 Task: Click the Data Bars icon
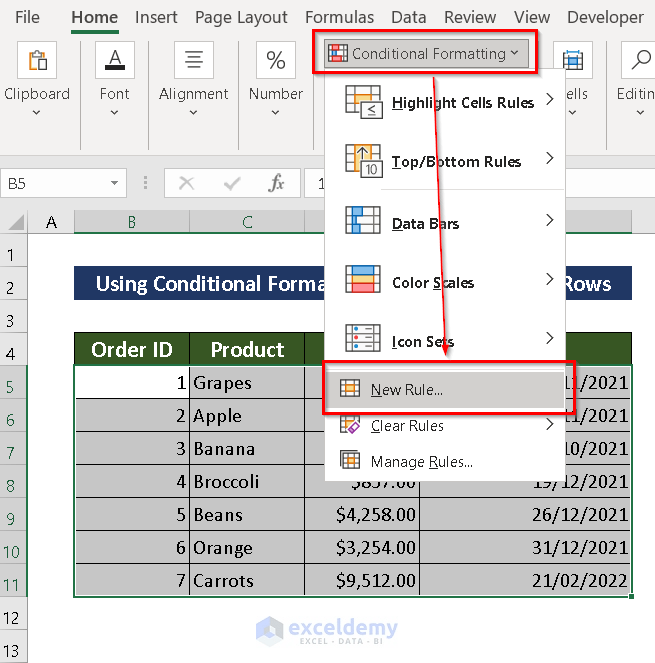(363, 220)
